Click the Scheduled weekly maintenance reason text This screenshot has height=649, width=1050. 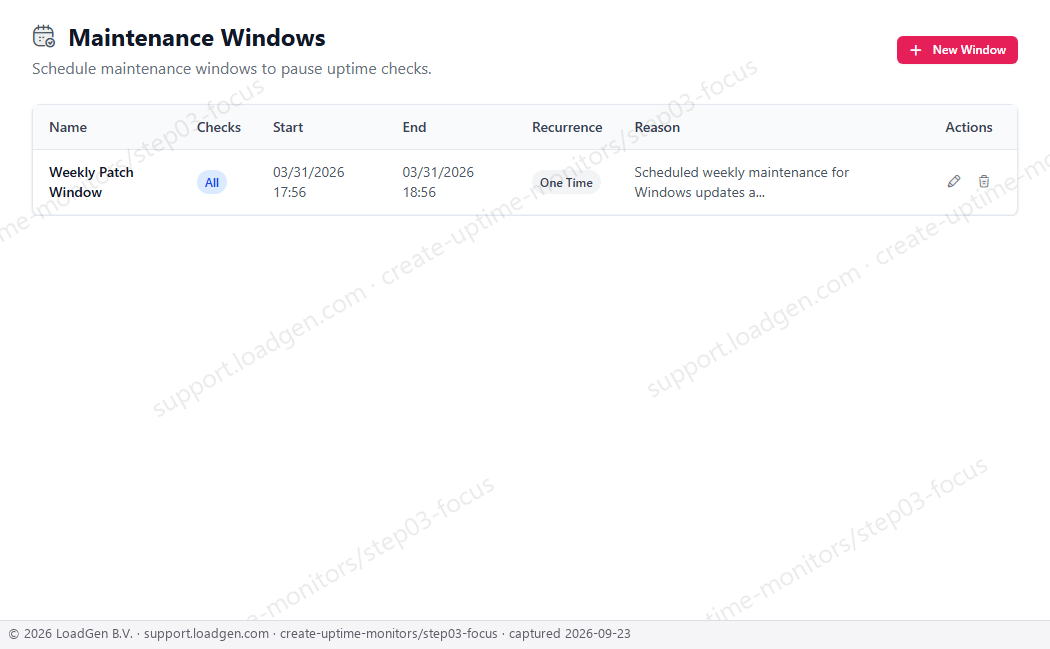click(x=741, y=182)
